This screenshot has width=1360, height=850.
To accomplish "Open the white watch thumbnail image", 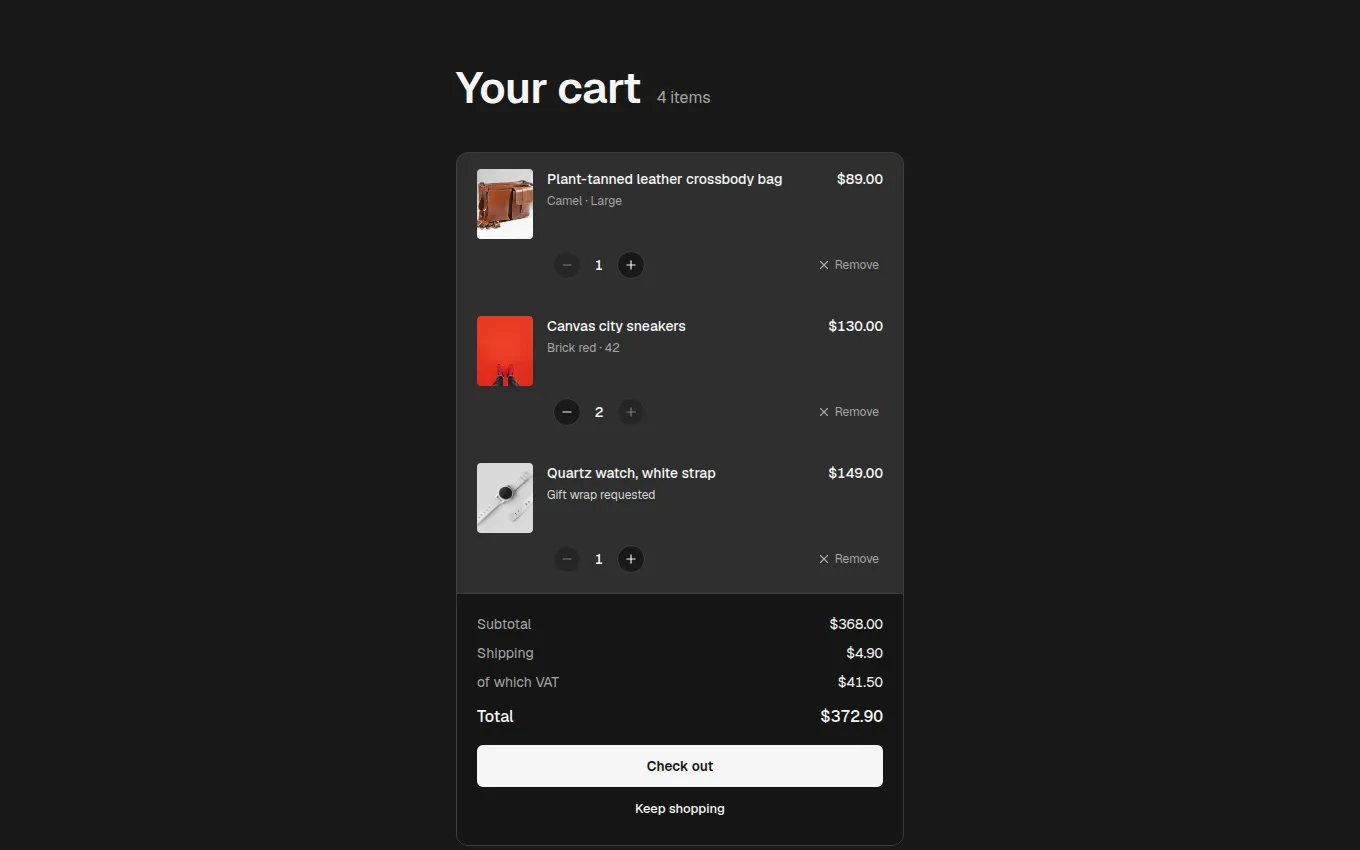I will [x=505, y=498].
